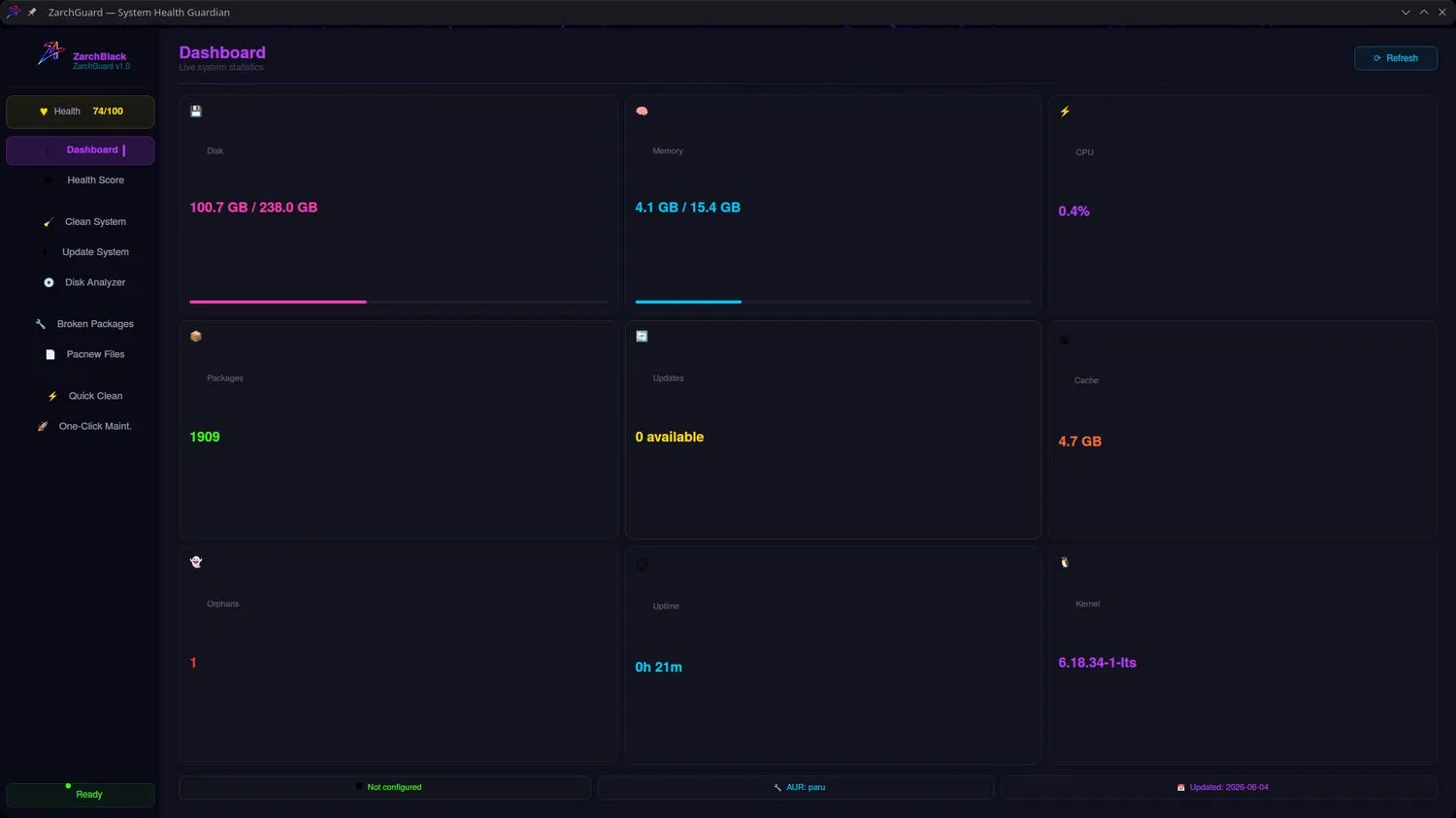
Task: Click the Not configured status box
Action: point(385,787)
